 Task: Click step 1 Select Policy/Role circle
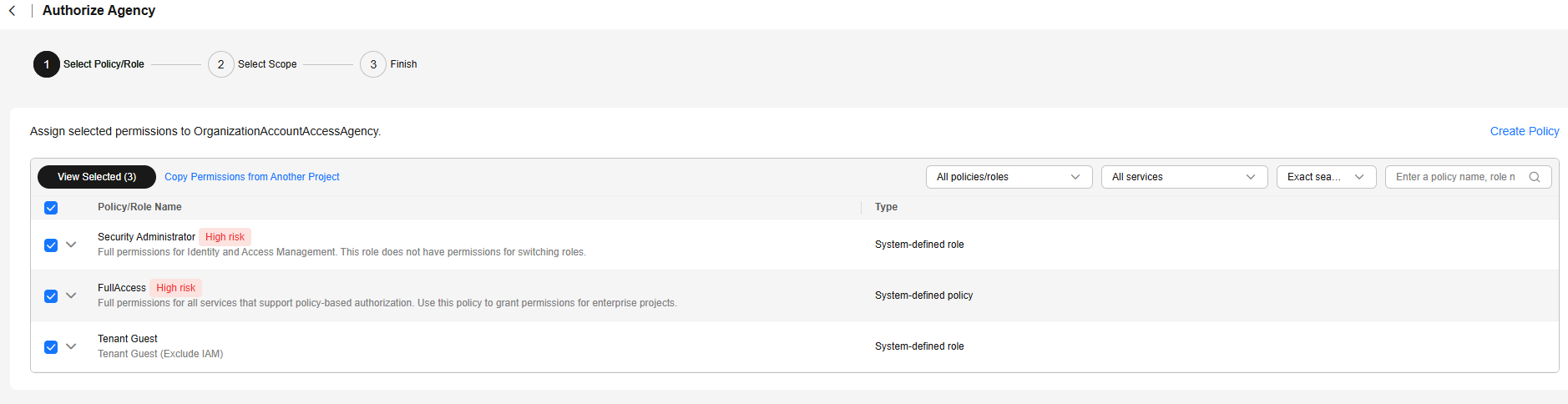pos(47,64)
